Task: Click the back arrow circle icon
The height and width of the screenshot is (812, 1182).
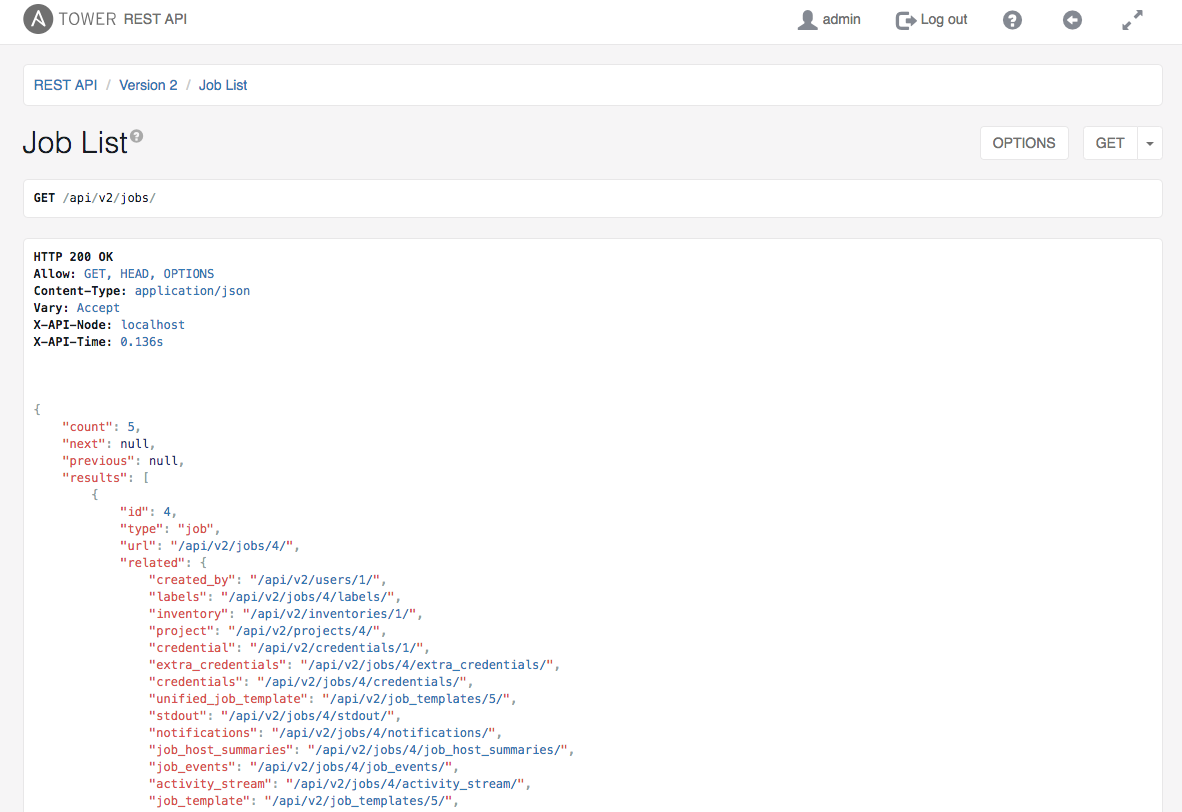Action: pos(1072,20)
